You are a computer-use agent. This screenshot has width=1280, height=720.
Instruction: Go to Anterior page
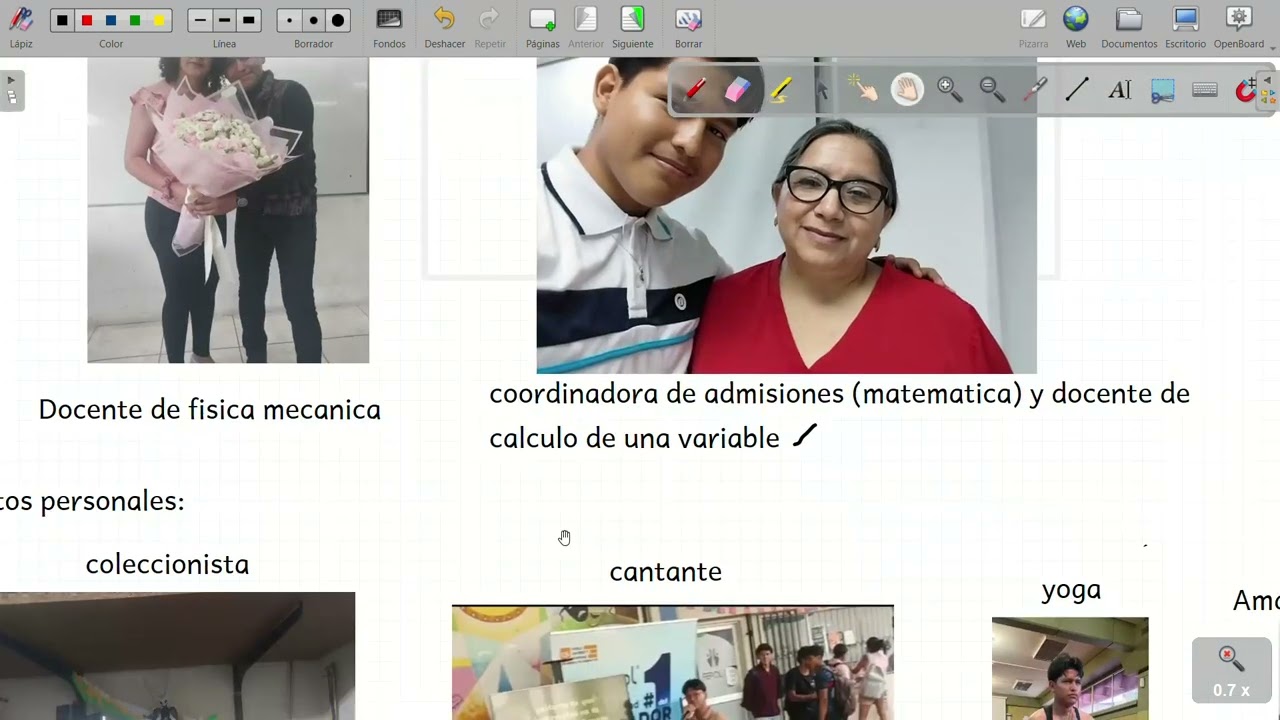[586, 26]
